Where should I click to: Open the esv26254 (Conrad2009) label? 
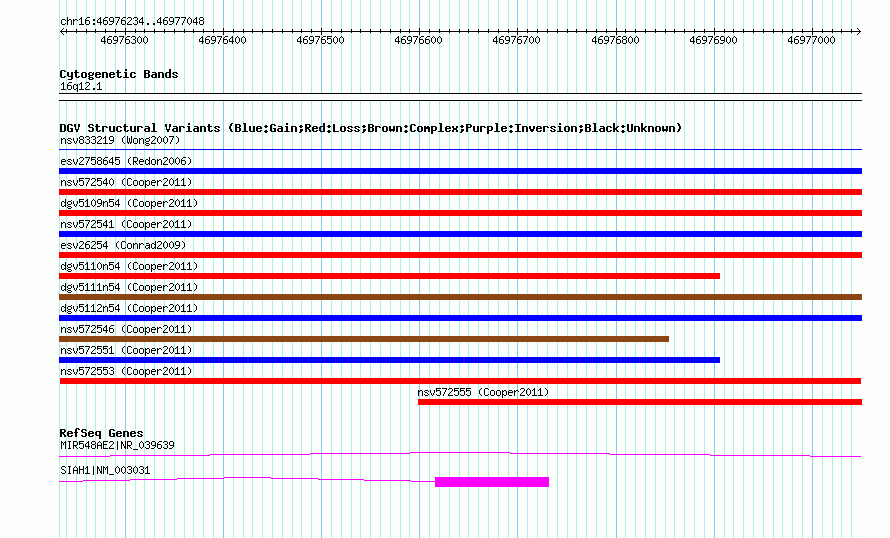(123, 245)
